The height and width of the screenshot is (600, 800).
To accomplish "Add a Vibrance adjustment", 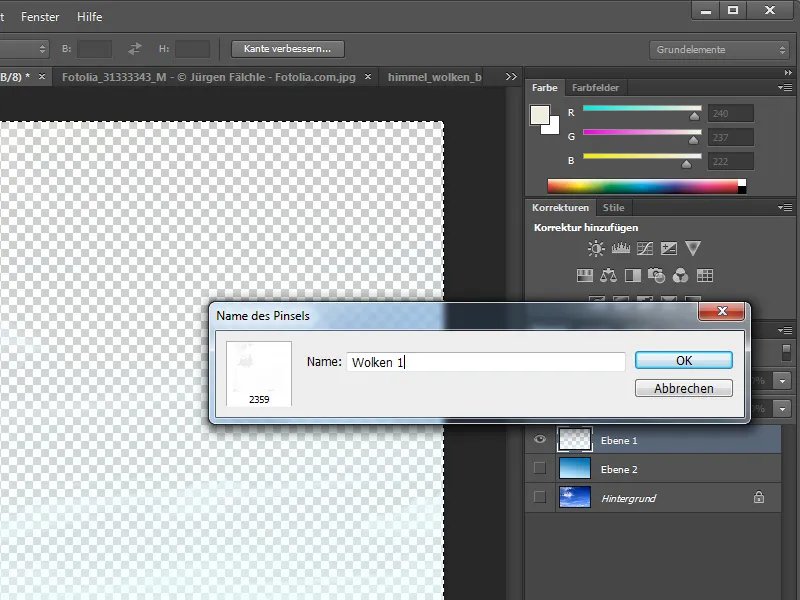I will [x=693, y=248].
